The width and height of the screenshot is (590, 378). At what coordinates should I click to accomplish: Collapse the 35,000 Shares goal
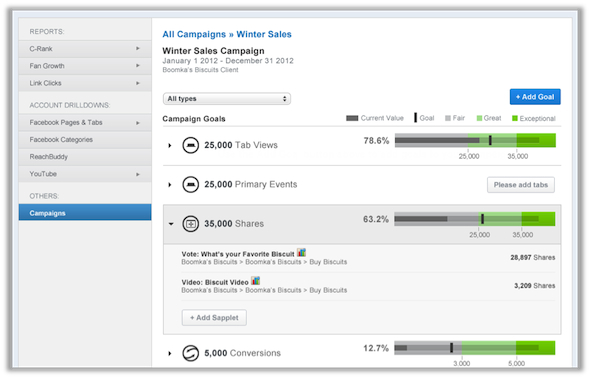point(171,224)
